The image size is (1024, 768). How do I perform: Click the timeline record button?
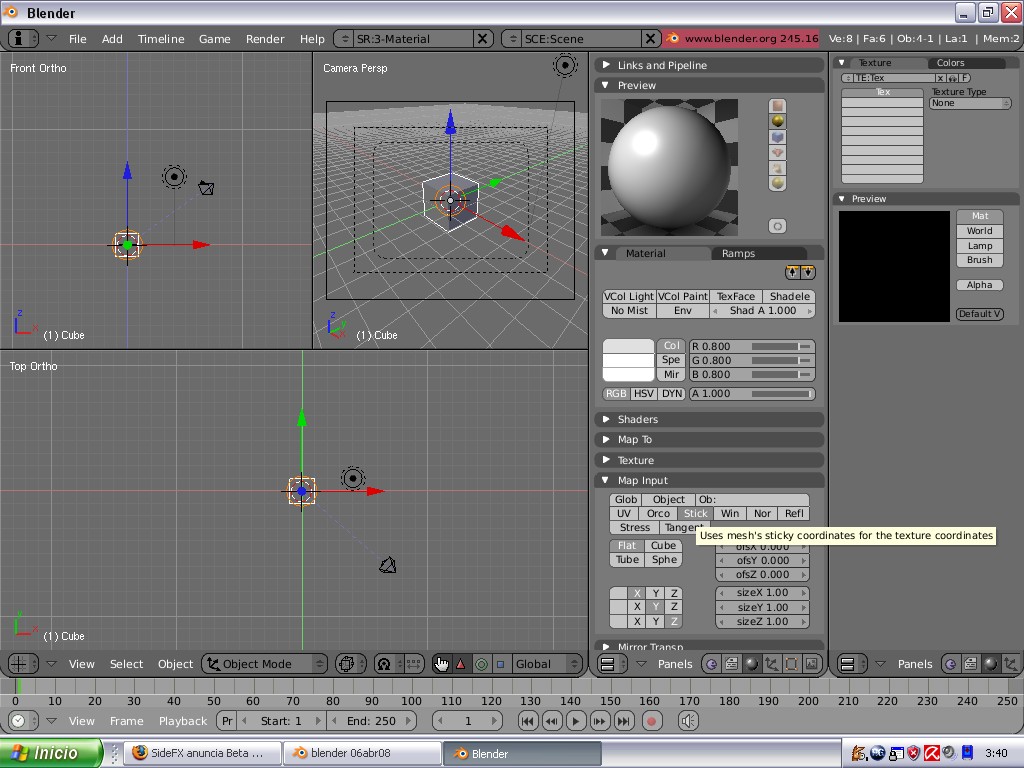[651, 721]
